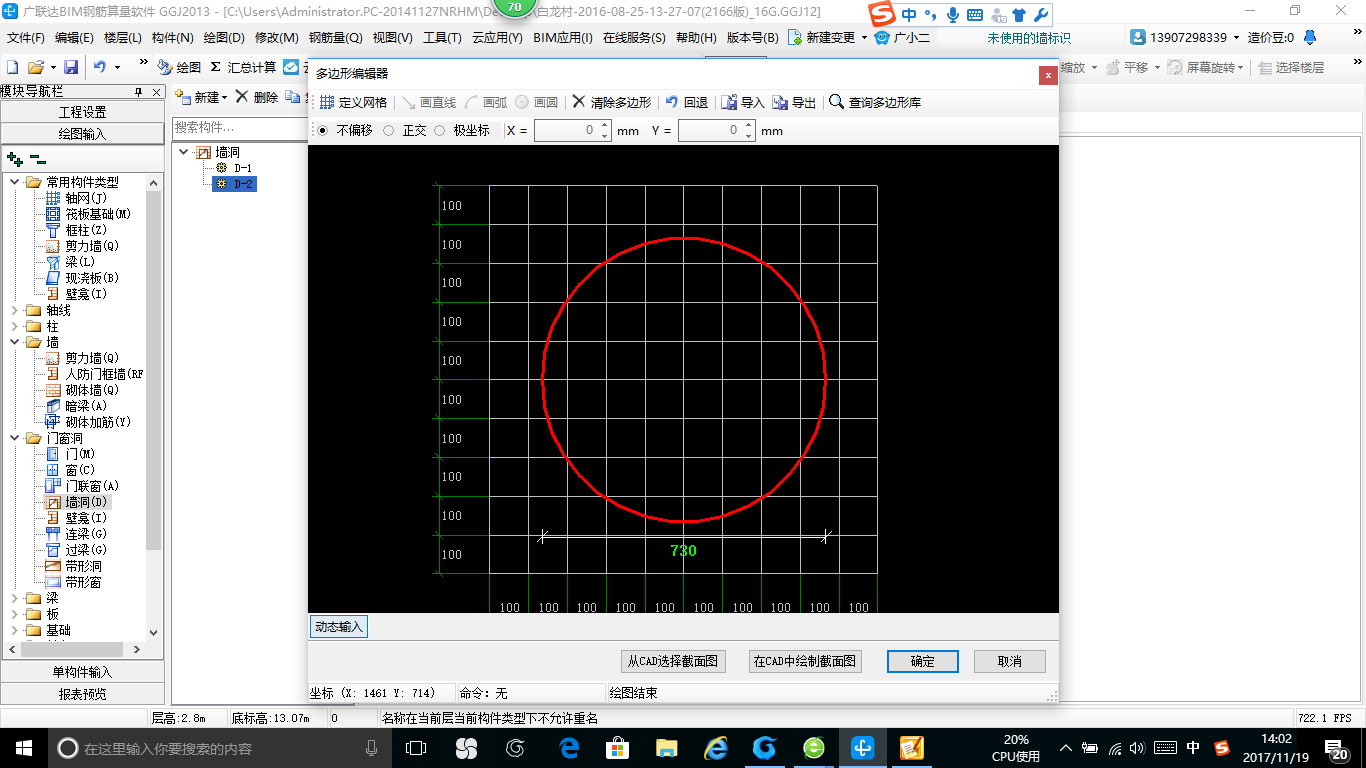Click the open folder icon in main toolbar

[35, 67]
